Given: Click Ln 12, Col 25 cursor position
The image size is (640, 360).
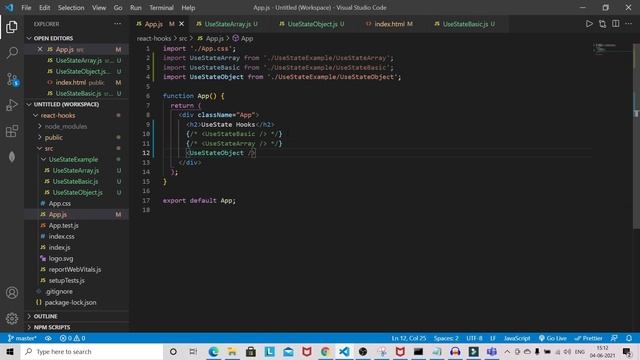Looking at the screenshot, I should (409, 338).
